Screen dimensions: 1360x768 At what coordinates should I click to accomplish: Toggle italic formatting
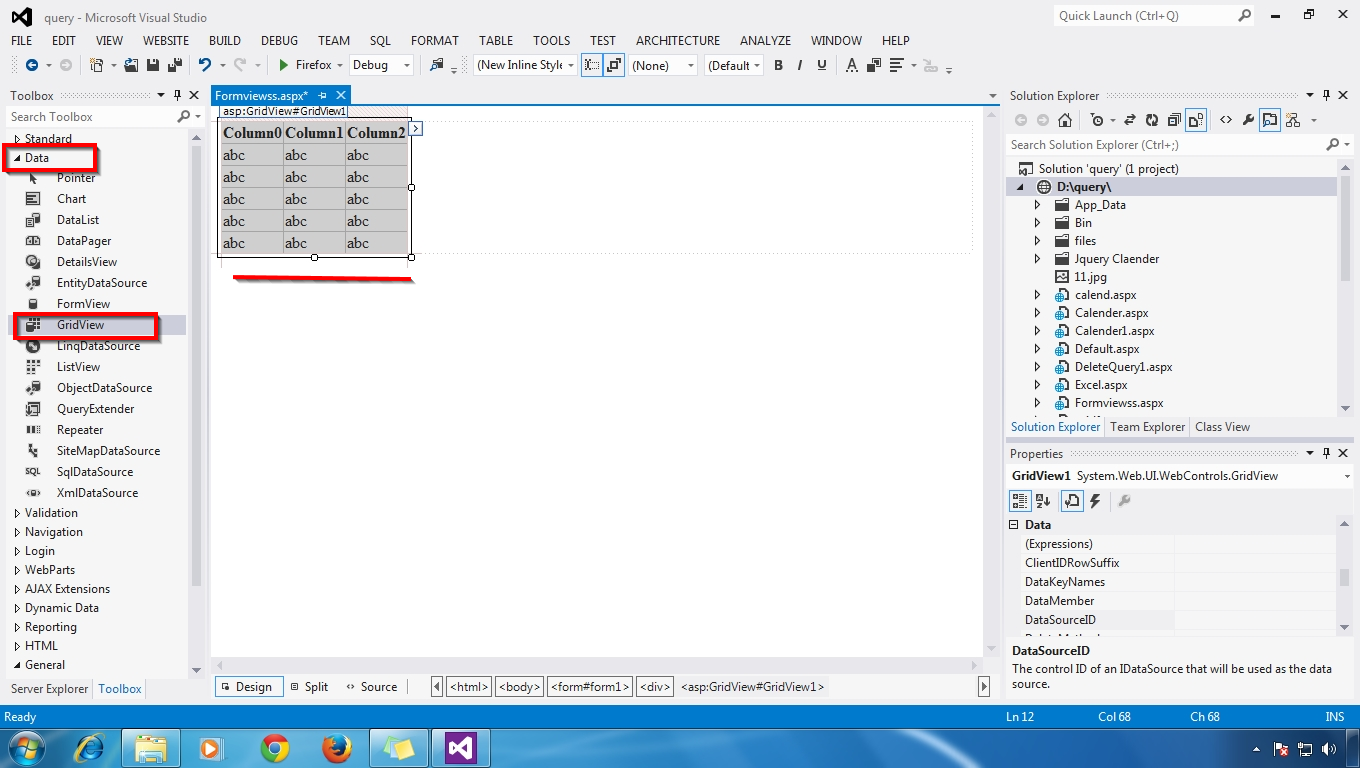pyautogui.click(x=800, y=65)
